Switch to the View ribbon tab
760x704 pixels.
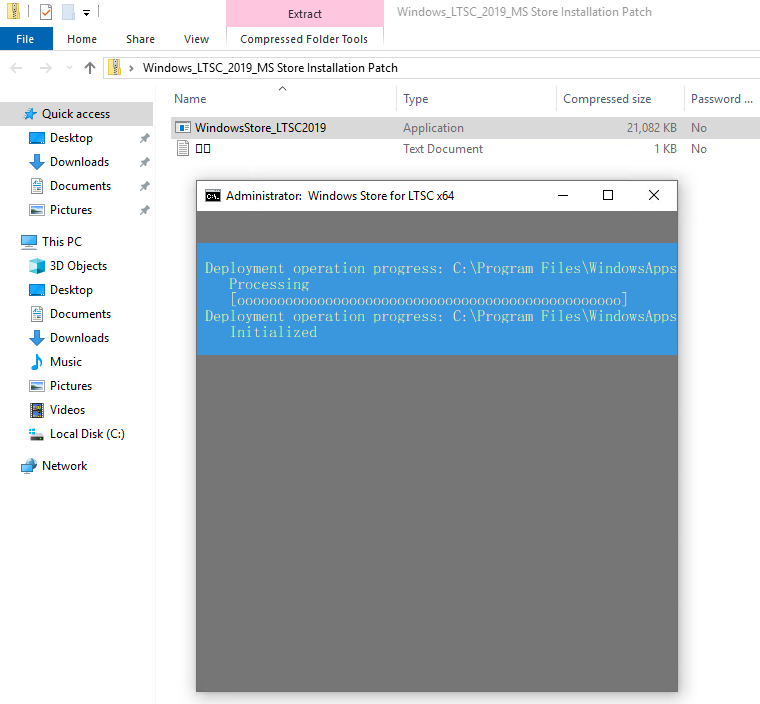click(x=196, y=39)
